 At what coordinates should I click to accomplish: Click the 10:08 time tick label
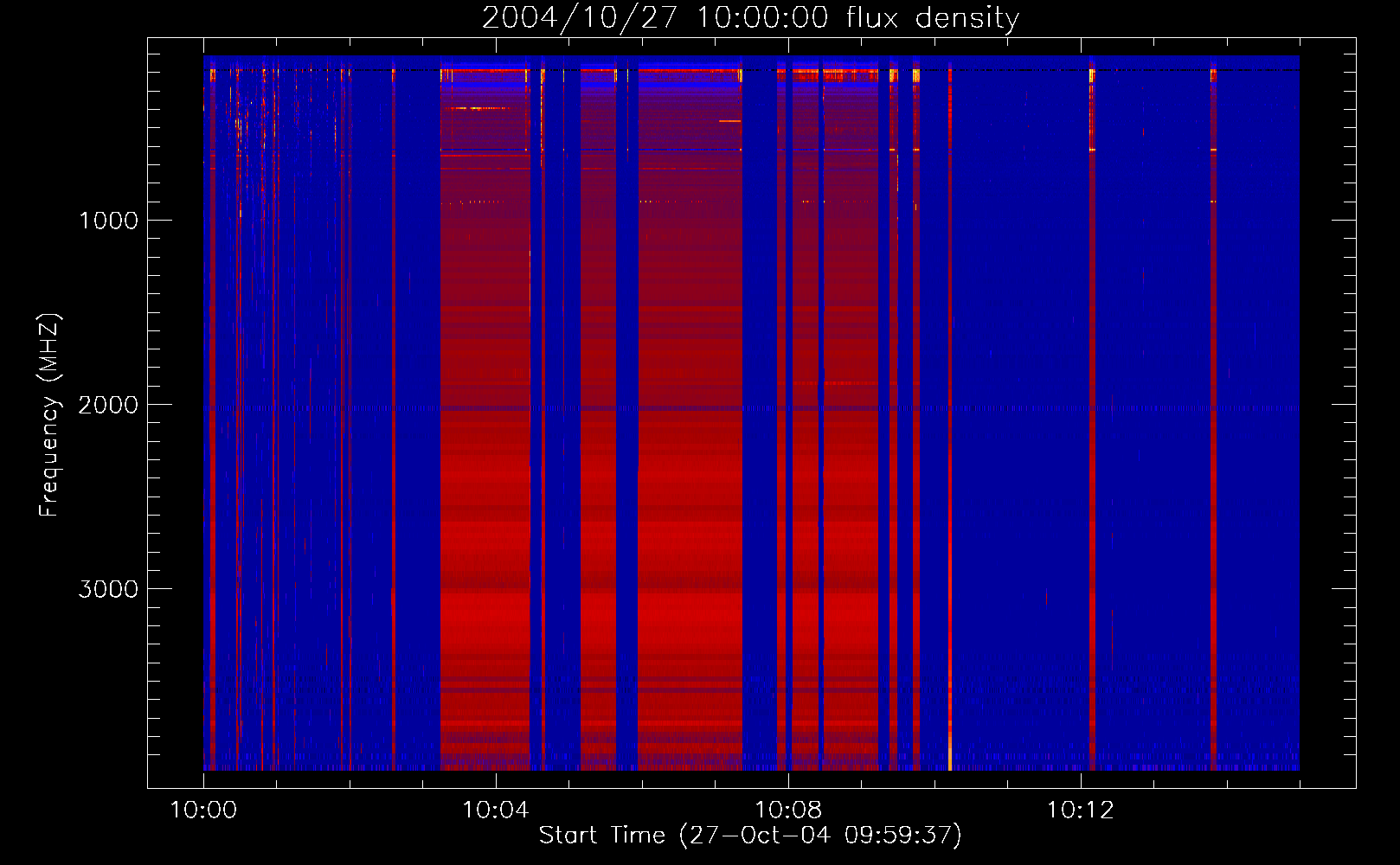point(788,811)
